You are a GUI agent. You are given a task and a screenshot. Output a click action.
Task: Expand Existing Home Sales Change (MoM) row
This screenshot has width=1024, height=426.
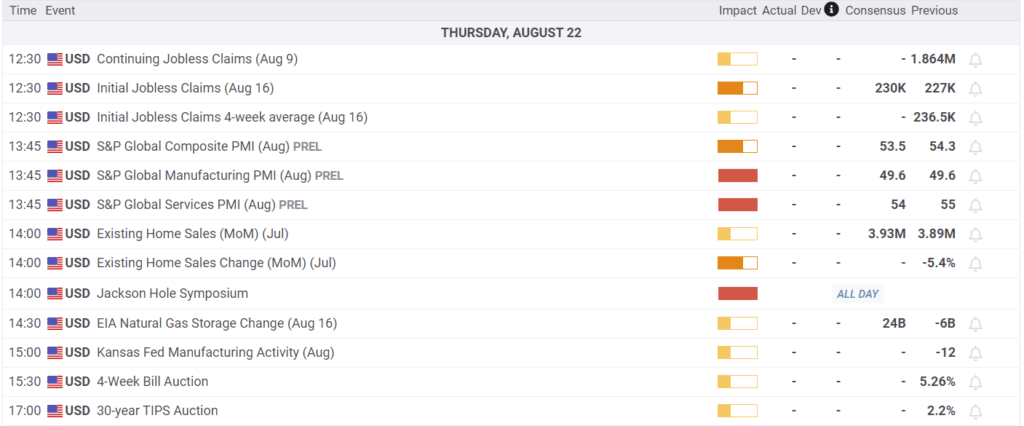pyautogui.click(x=216, y=263)
